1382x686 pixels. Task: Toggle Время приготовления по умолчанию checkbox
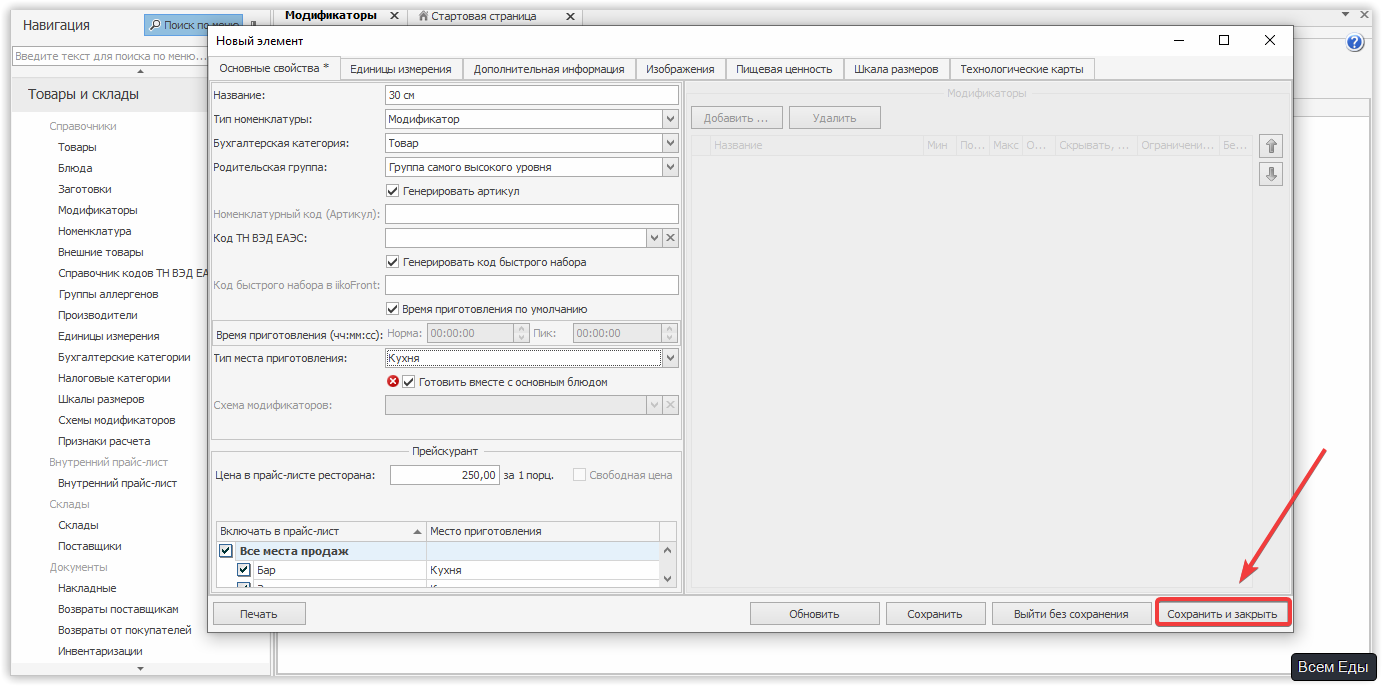click(x=392, y=309)
